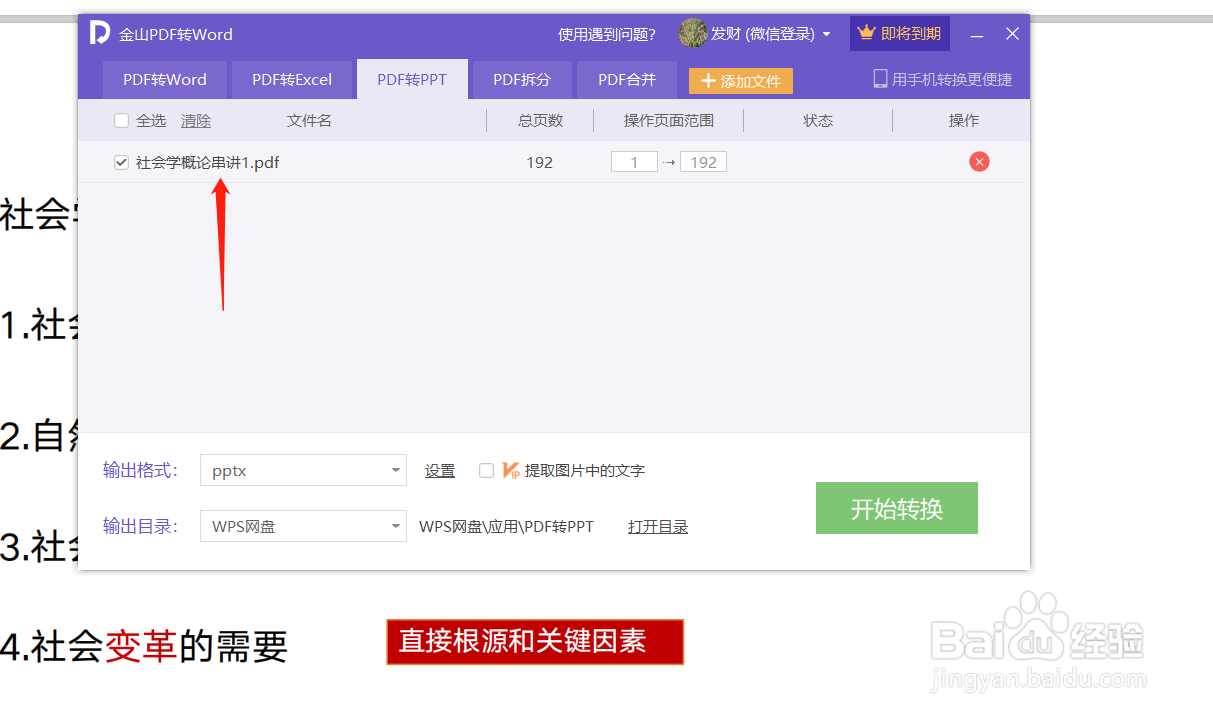Select the file name 社会学概论串讲1.pdf
The height and width of the screenshot is (721, 1213).
(208, 162)
